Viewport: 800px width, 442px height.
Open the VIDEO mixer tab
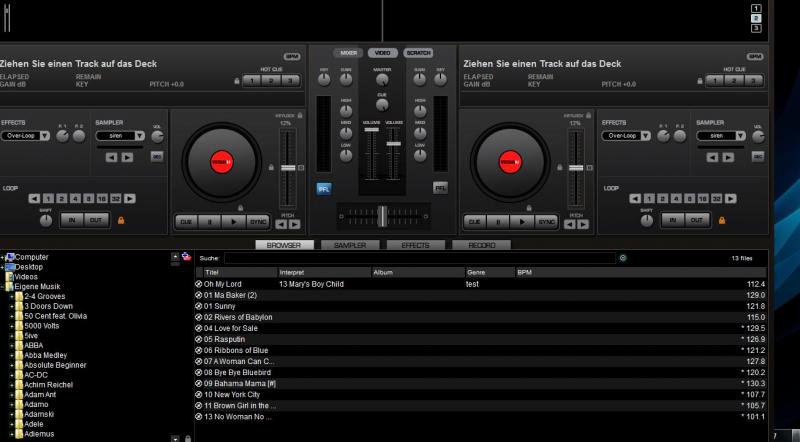[x=383, y=52]
